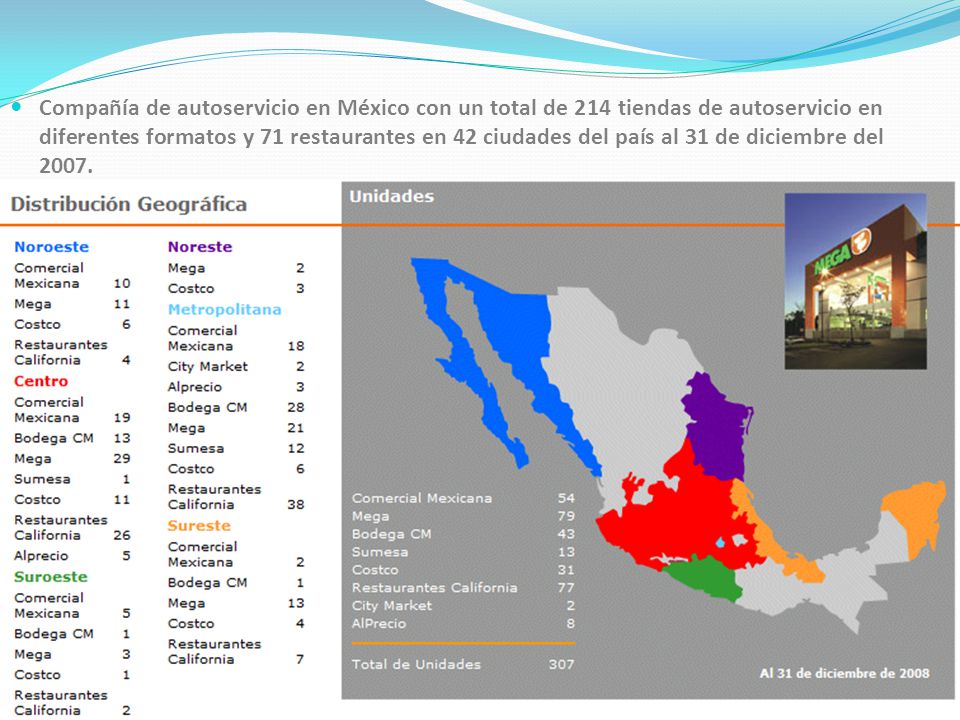
Task: Click the light blue Metropolitana dot on map
Action: [721, 542]
